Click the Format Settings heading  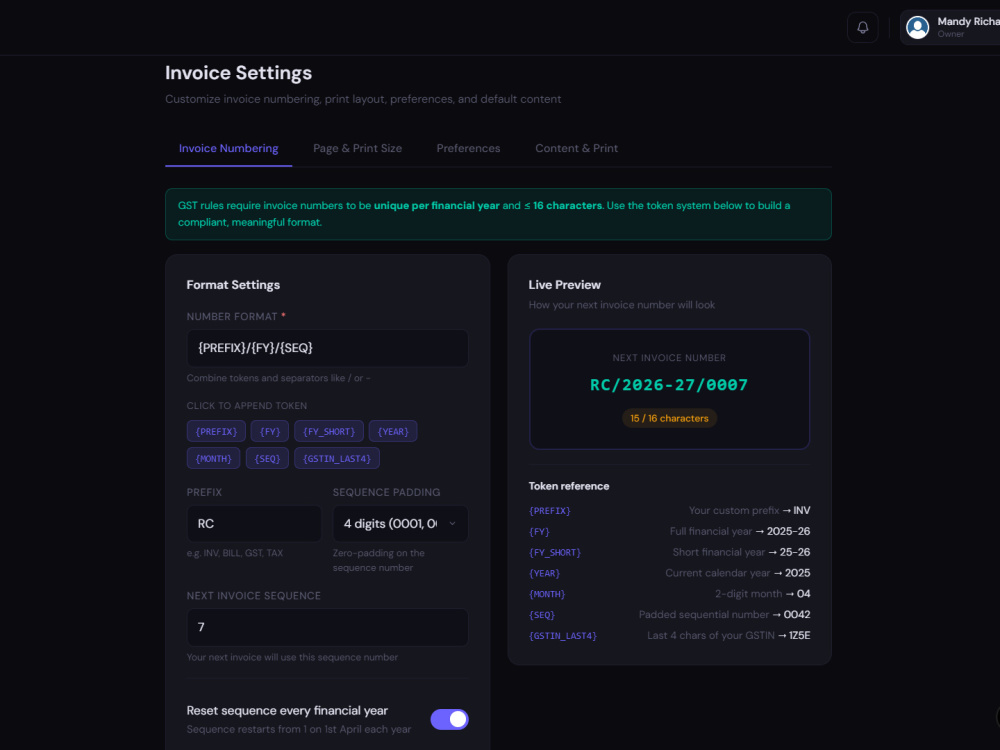tap(233, 285)
